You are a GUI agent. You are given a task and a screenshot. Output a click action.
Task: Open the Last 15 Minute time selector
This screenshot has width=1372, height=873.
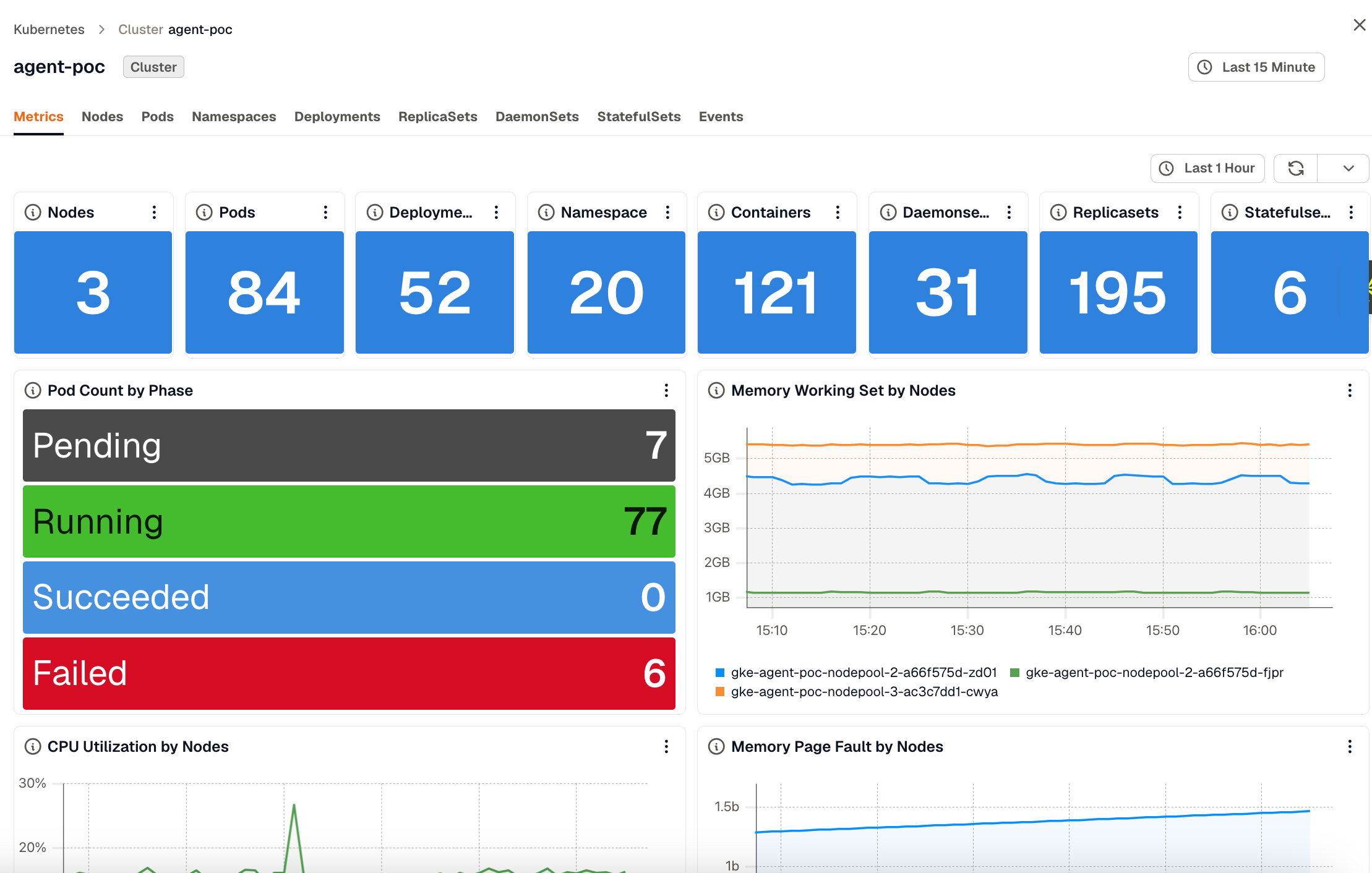click(1256, 67)
